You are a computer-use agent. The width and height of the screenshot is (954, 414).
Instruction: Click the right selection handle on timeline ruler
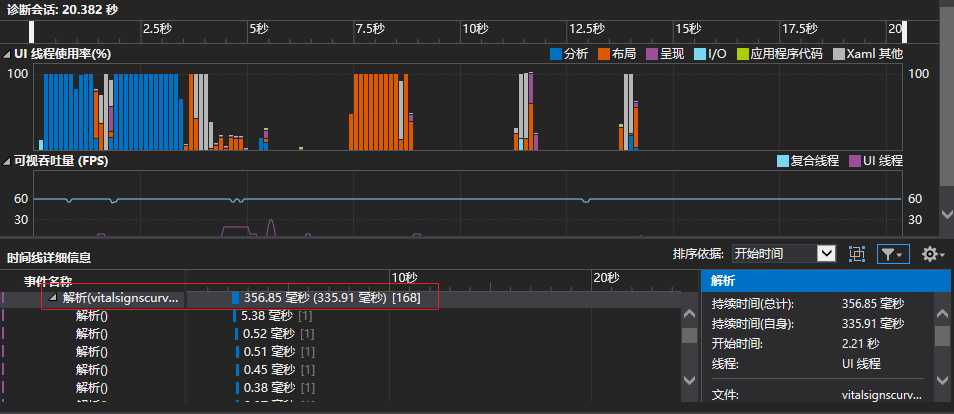904,32
